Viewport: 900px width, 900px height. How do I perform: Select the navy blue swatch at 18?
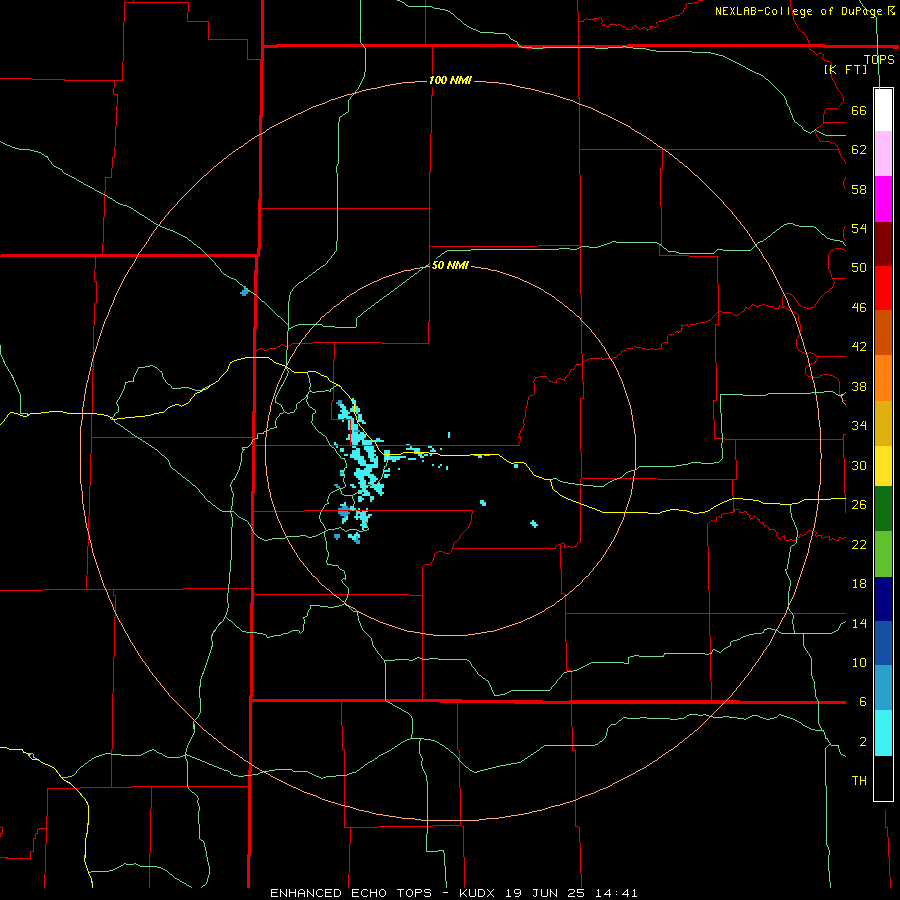pos(883,599)
